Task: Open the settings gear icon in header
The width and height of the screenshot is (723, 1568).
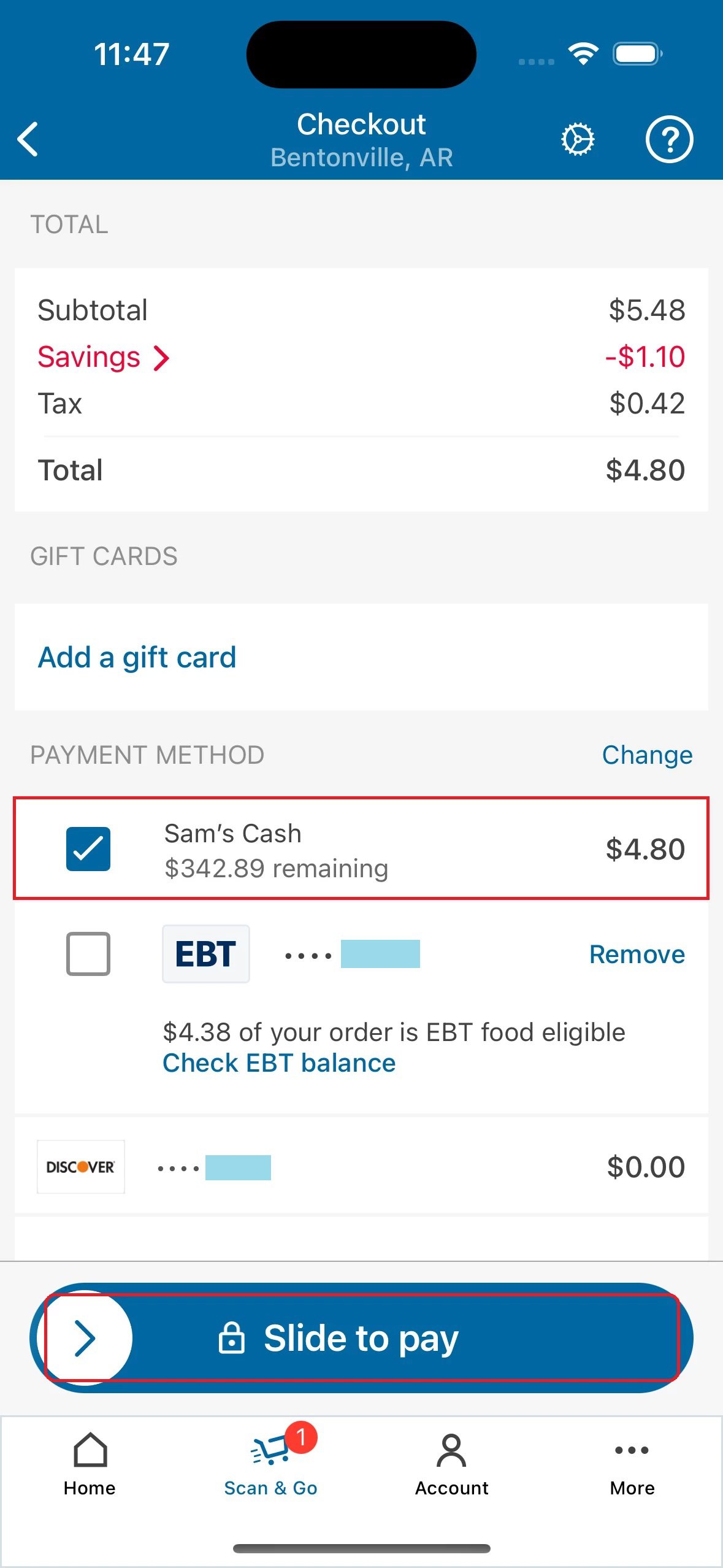Action: pos(578,139)
